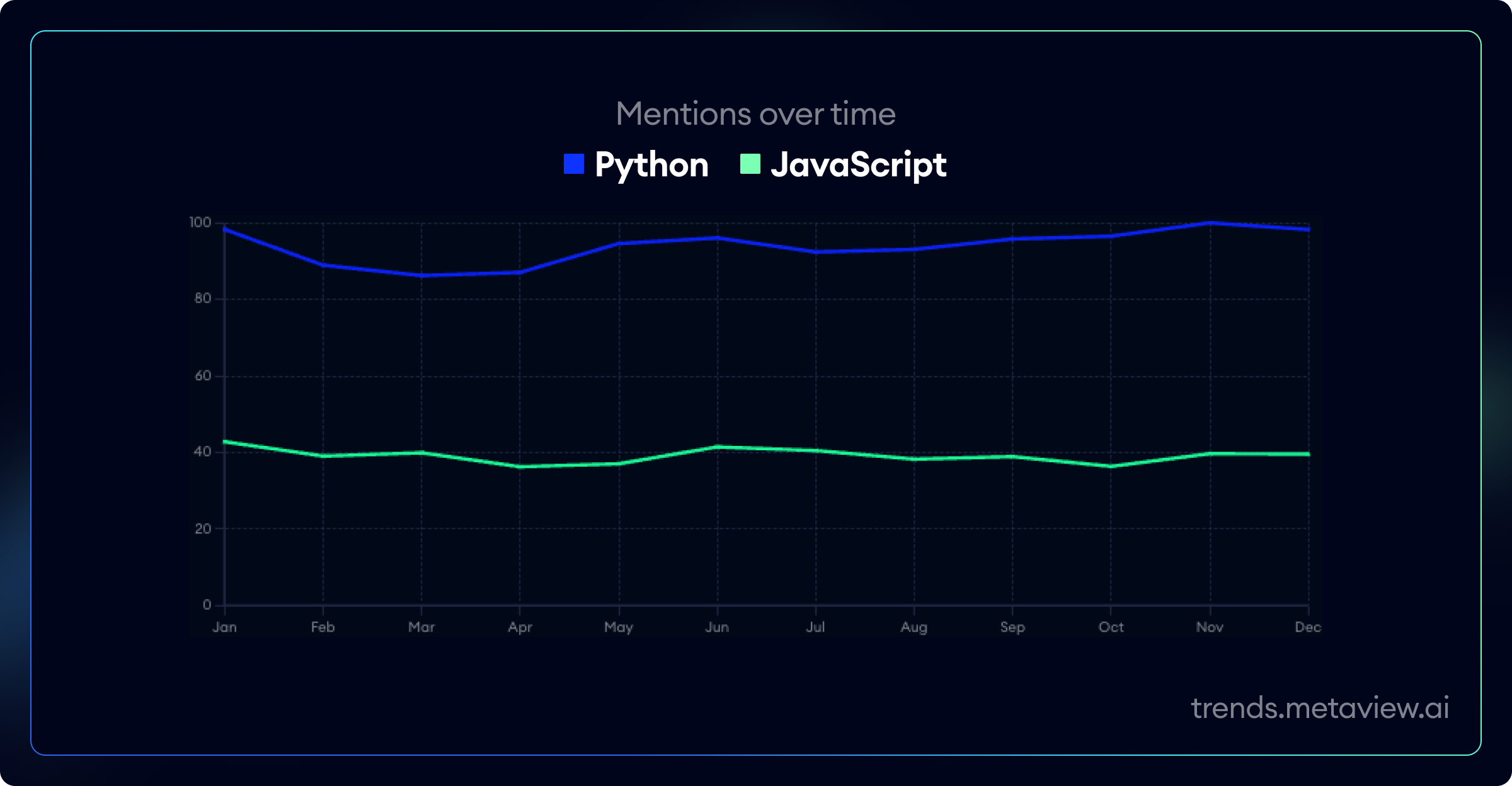This screenshot has height=786, width=1512.
Task: Click JavaScript line point at Jun
Action: click(x=717, y=447)
